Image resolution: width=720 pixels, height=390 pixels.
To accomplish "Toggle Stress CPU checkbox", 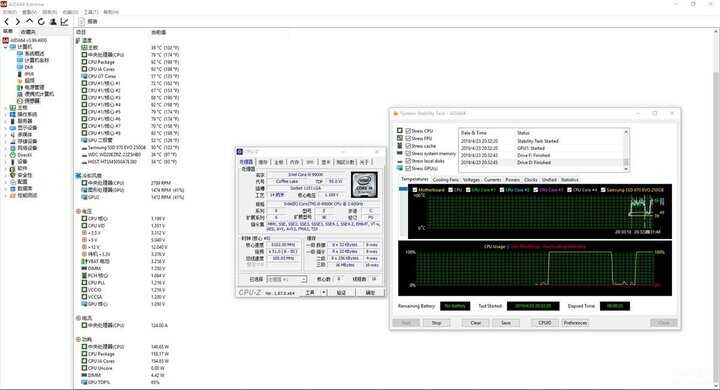I will click(x=408, y=131).
